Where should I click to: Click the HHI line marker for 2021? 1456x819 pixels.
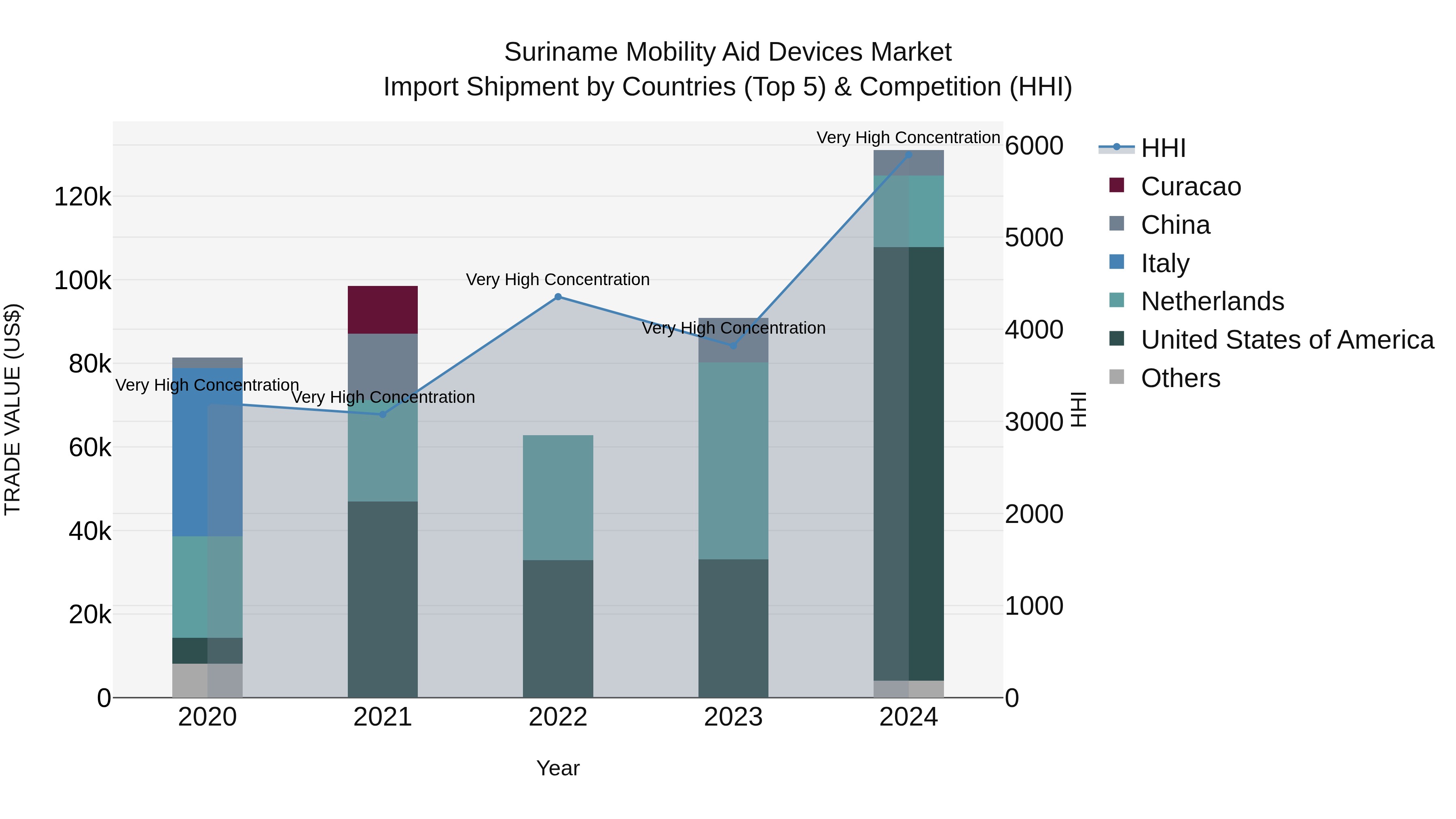click(x=383, y=414)
